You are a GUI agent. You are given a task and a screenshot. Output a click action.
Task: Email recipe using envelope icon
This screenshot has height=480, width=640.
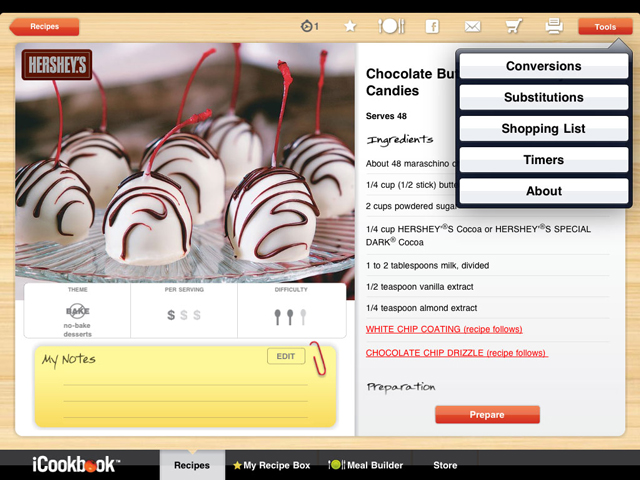473,27
